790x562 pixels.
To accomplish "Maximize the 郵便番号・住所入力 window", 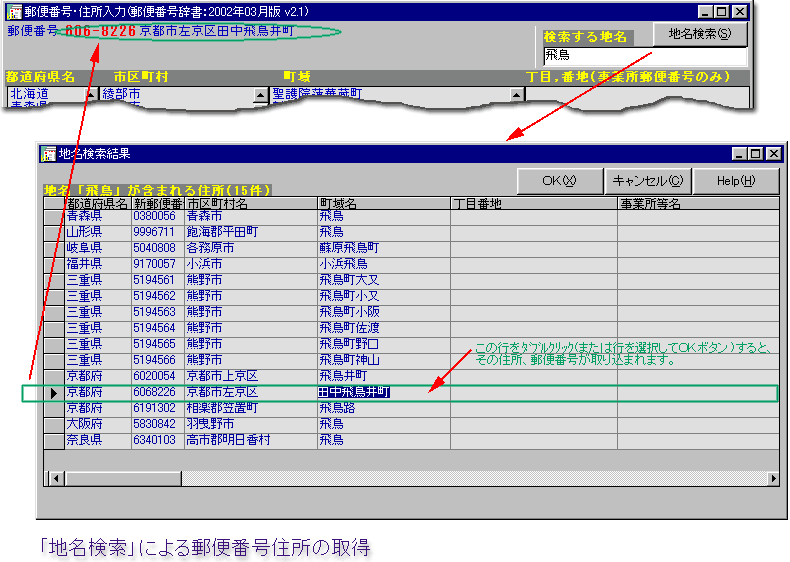I will [722, 11].
